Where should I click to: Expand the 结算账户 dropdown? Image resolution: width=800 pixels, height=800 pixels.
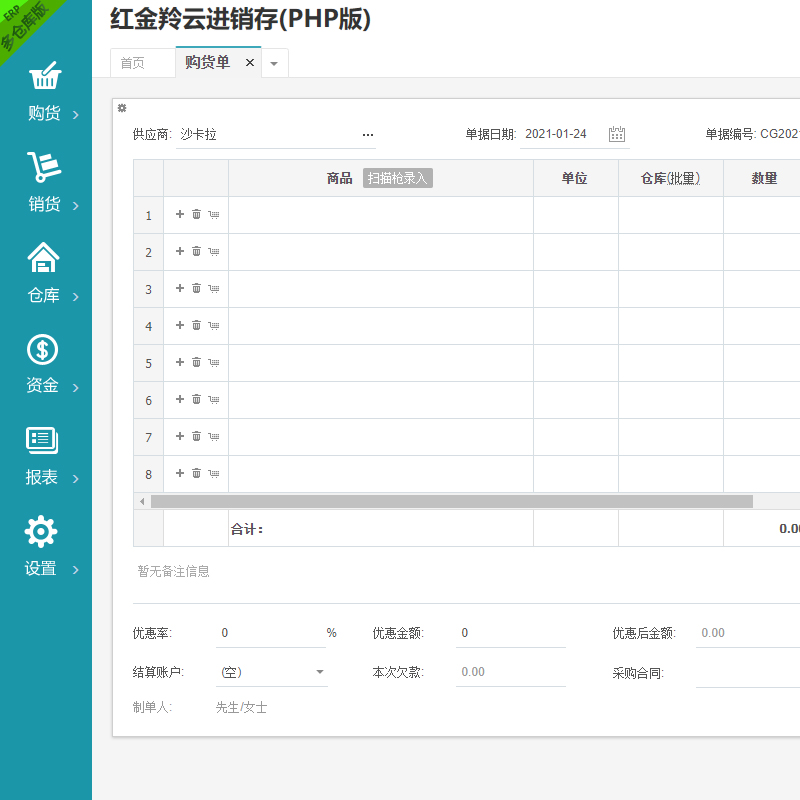[320, 672]
